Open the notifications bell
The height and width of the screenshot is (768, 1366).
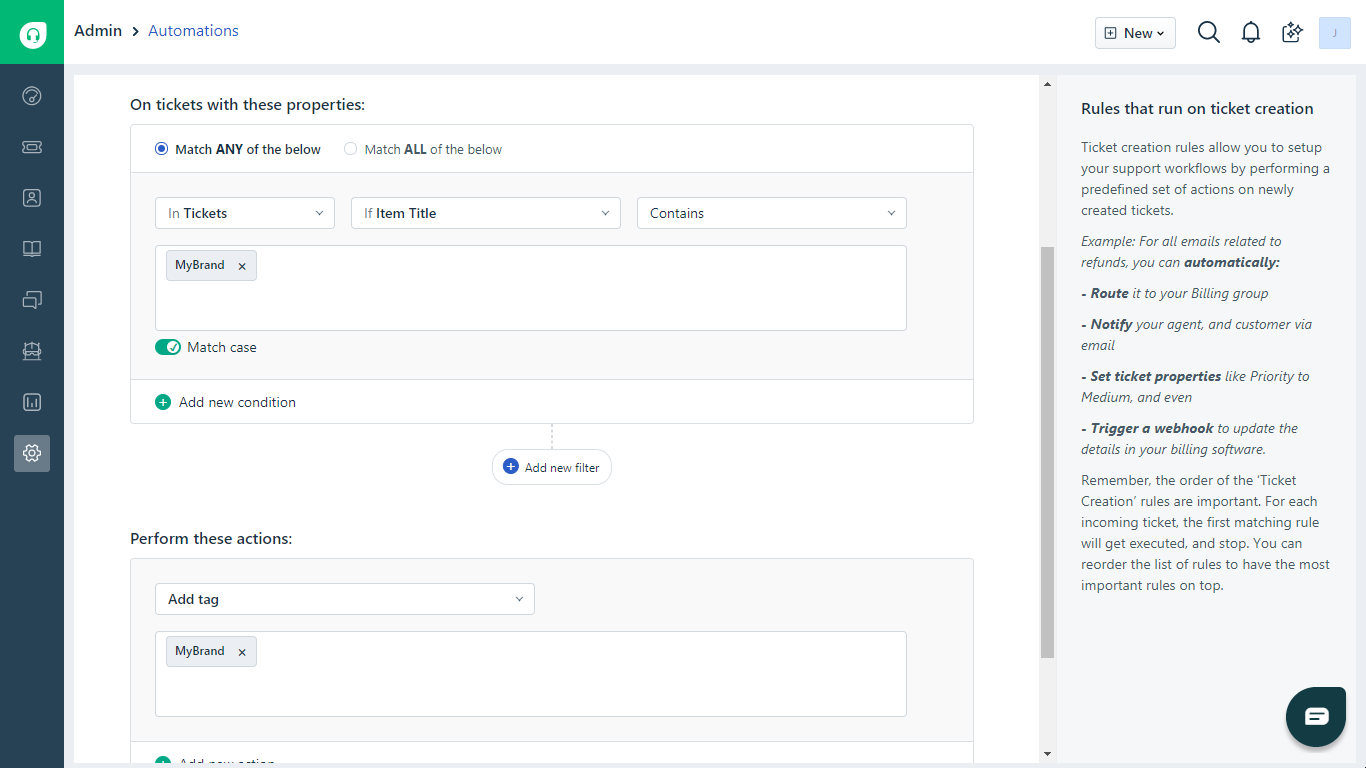1251,33
